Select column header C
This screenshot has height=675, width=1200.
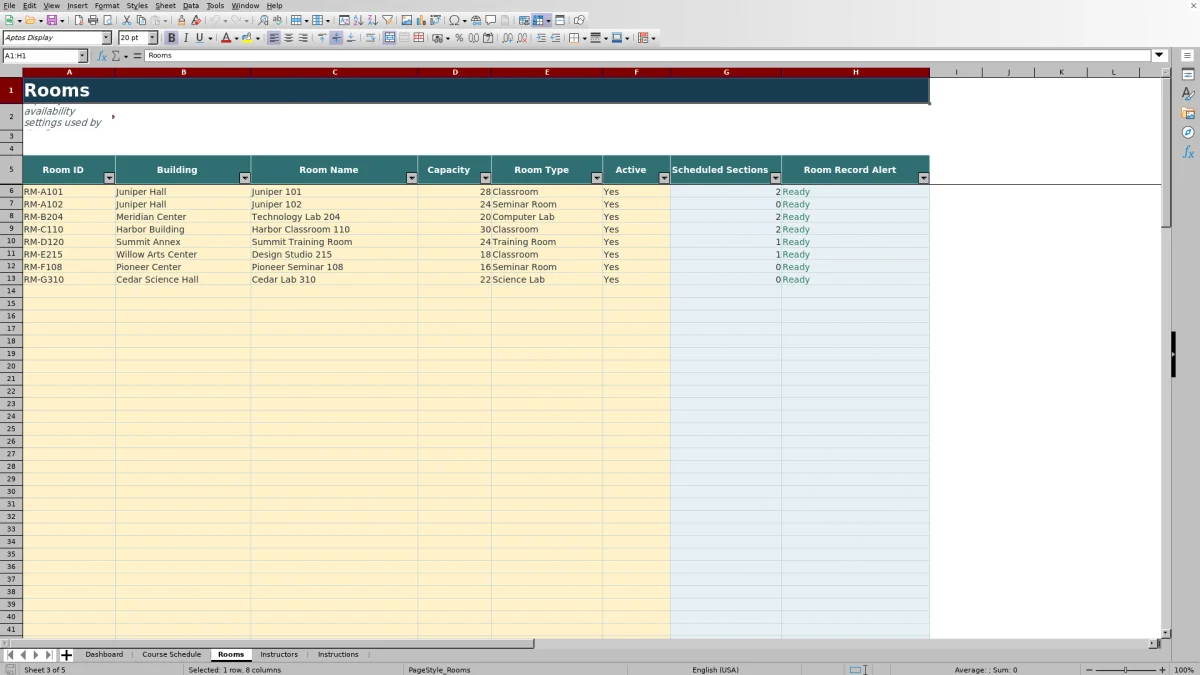pos(334,72)
